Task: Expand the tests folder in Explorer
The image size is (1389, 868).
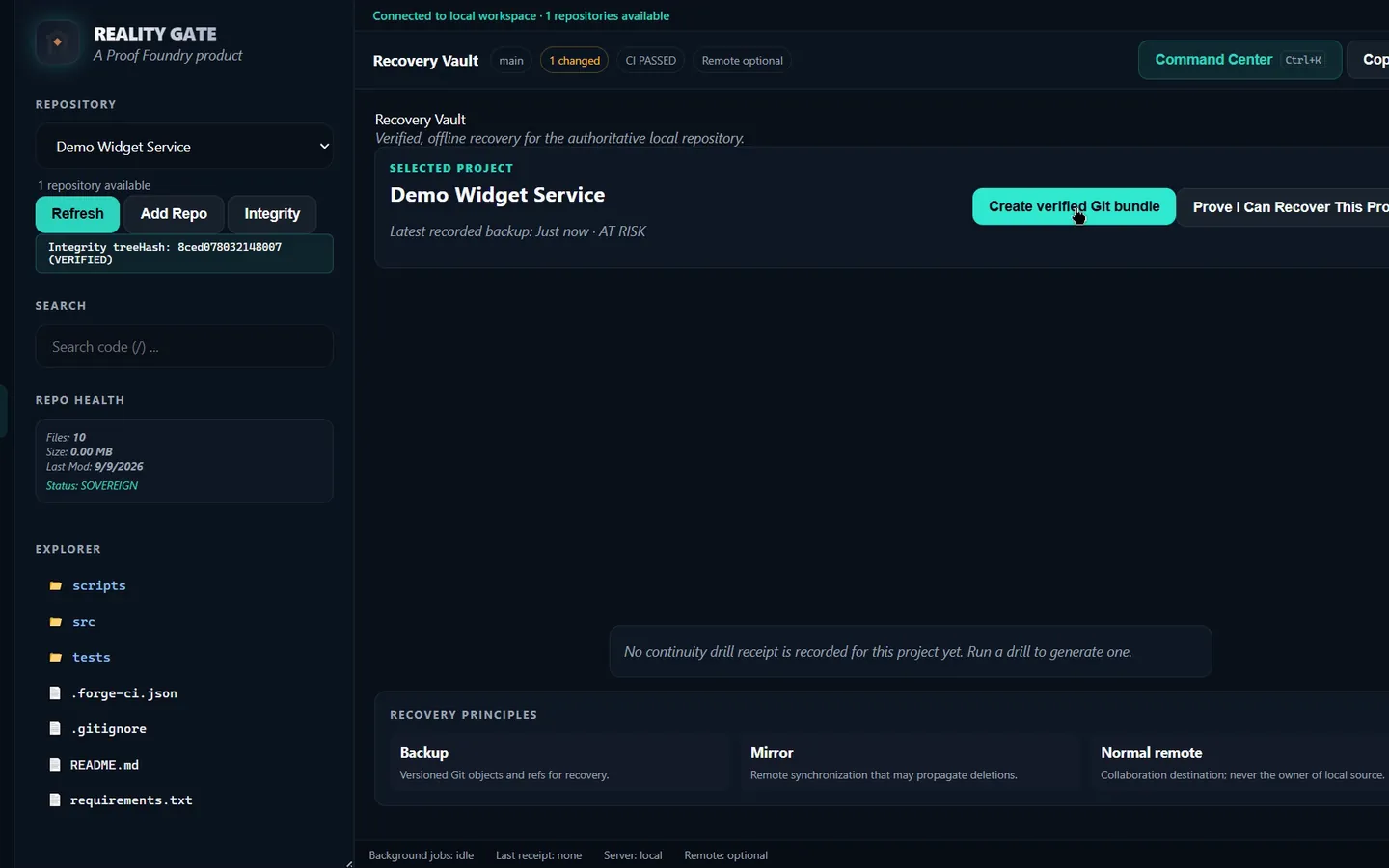Action: [x=92, y=658]
